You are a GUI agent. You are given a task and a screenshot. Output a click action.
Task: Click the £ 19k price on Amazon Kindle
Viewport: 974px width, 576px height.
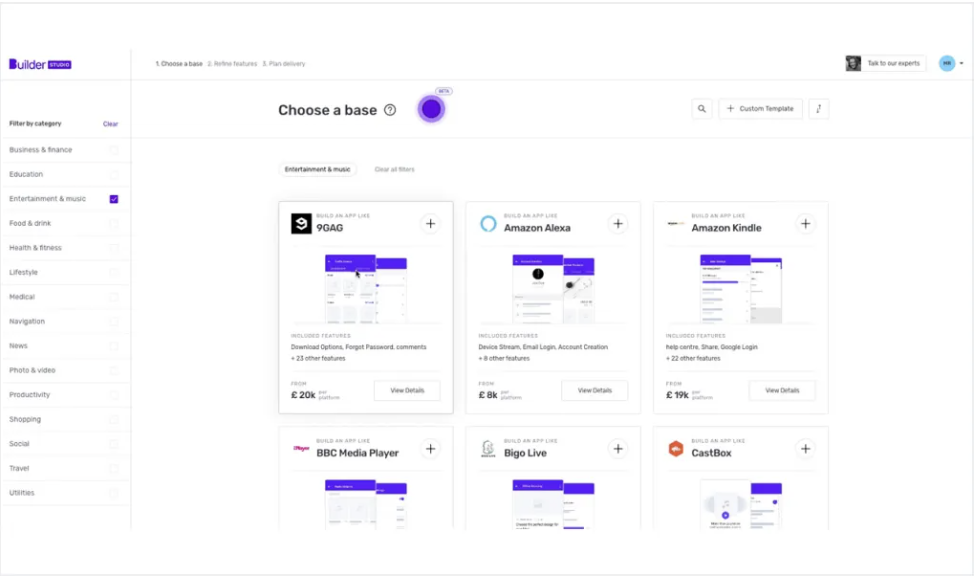pyautogui.click(x=678, y=395)
